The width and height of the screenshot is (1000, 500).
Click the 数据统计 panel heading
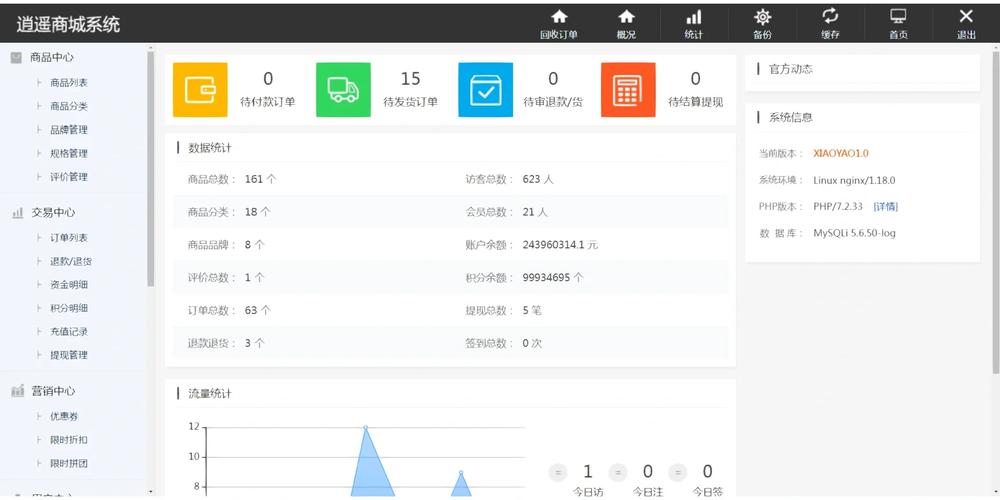pyautogui.click(x=210, y=148)
